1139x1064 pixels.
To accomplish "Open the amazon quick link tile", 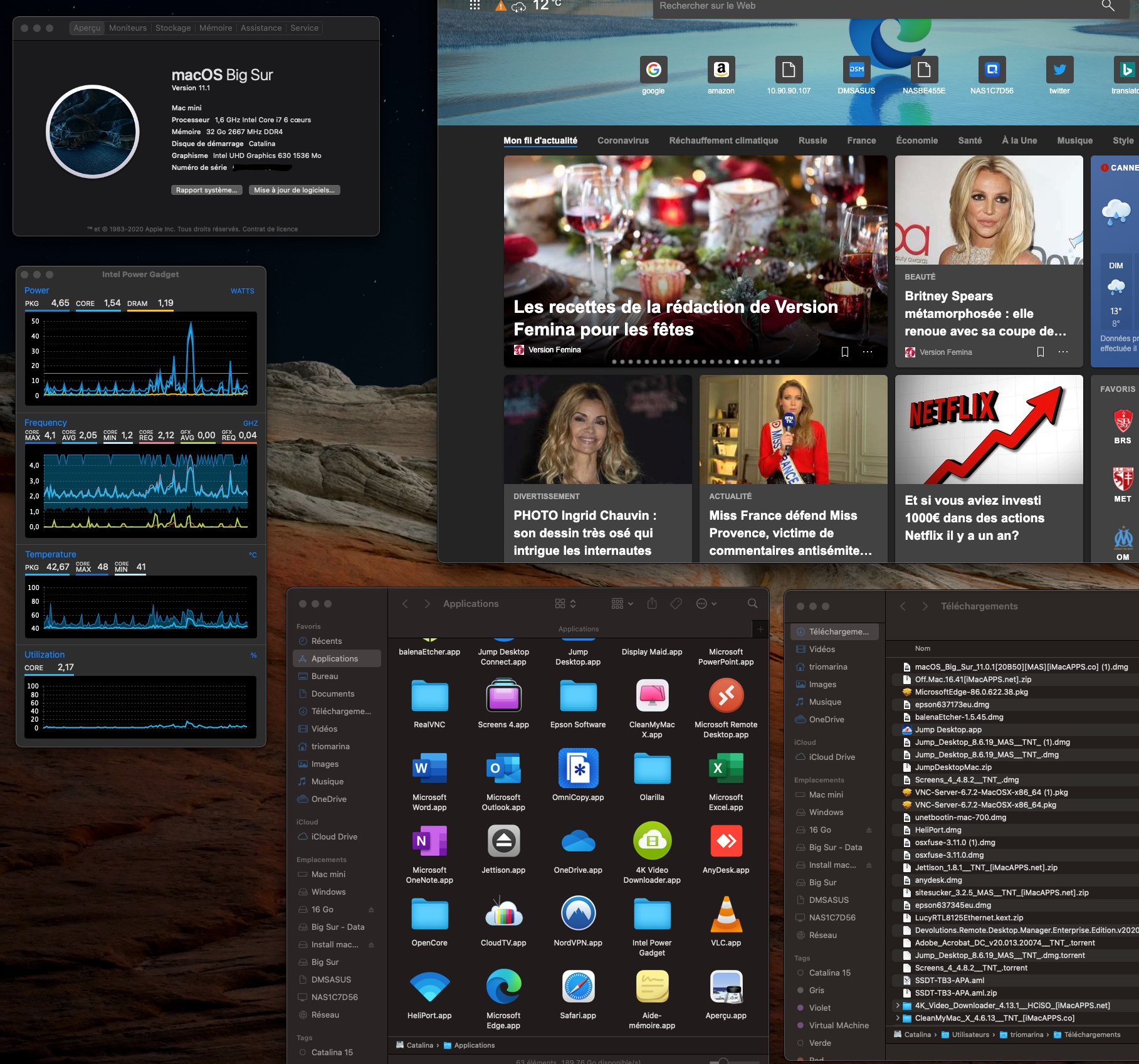I will tap(721, 70).
